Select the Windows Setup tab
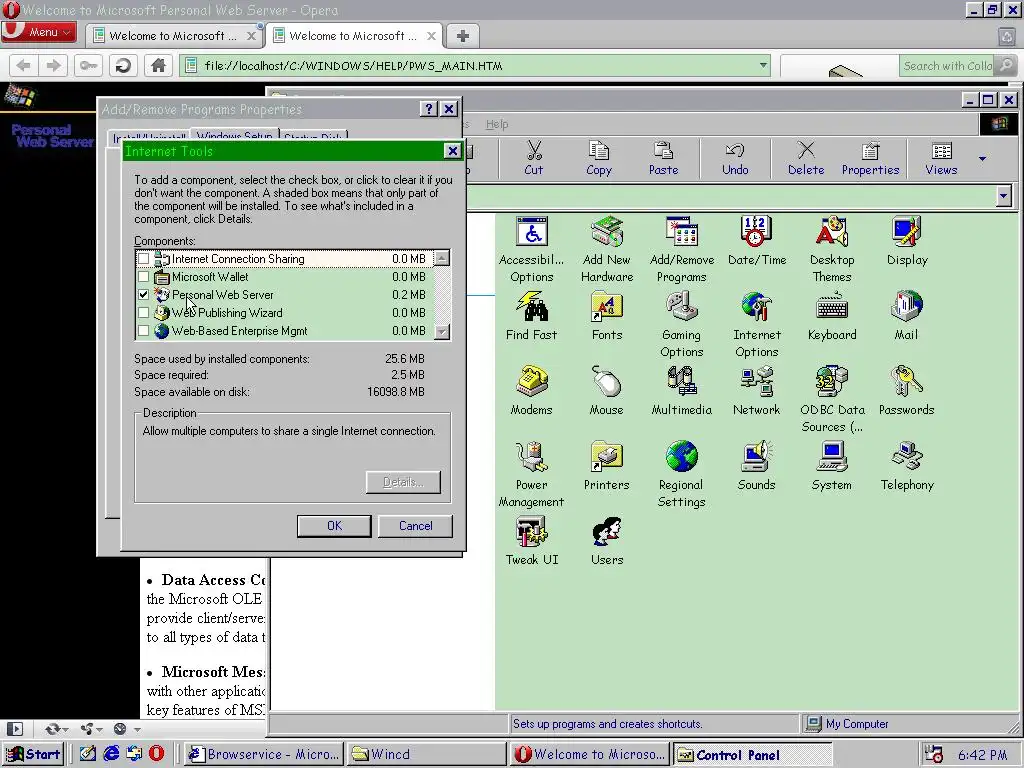 point(234,137)
